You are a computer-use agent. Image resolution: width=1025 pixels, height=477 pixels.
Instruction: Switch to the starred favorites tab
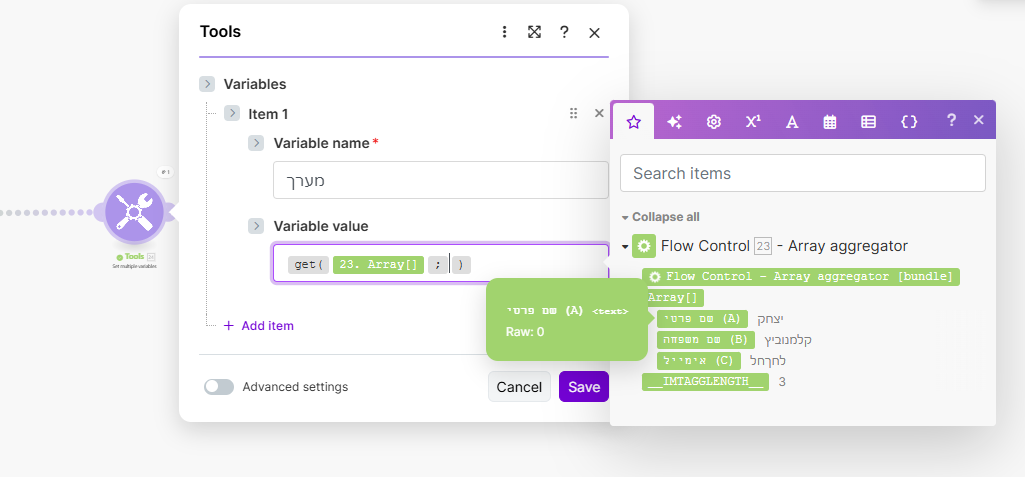[633, 121]
